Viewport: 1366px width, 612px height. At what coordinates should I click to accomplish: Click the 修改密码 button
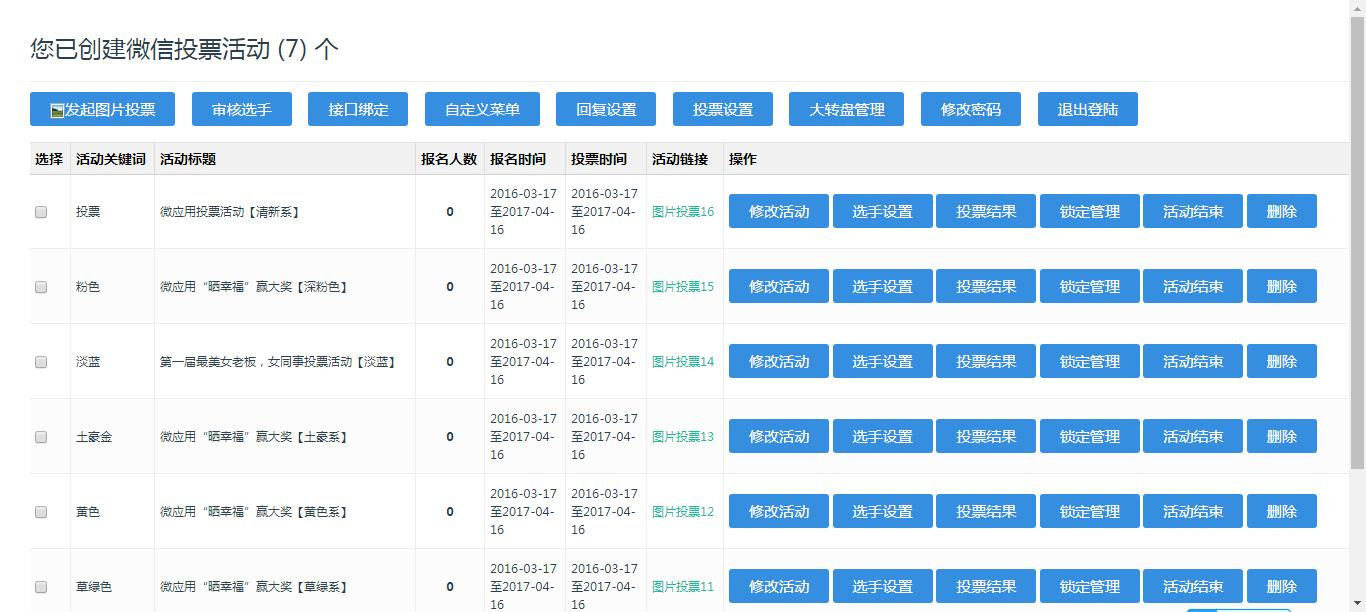[x=971, y=109]
